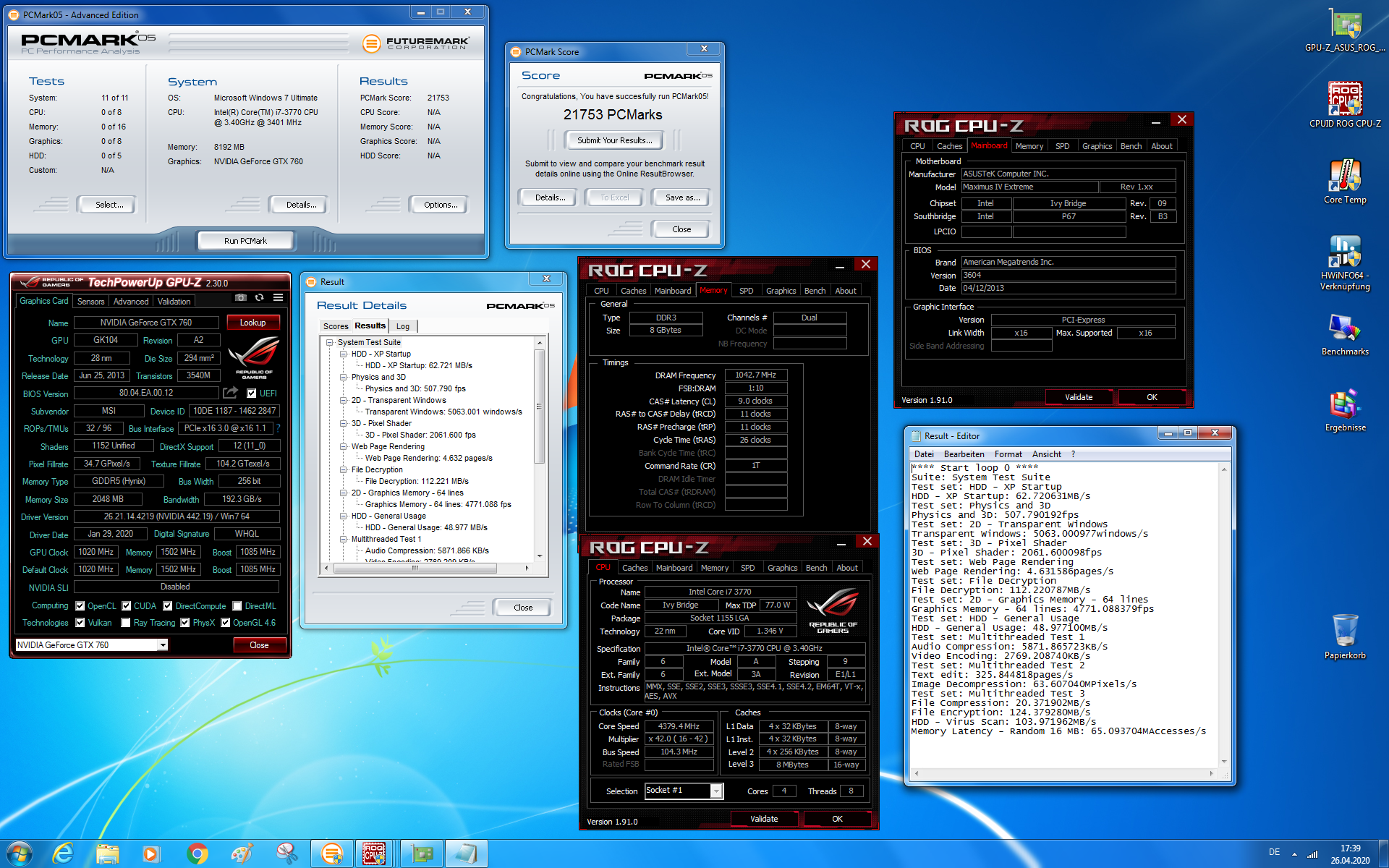
Task: Switch to Sensors tab in GPU-Z
Action: [x=91, y=302]
